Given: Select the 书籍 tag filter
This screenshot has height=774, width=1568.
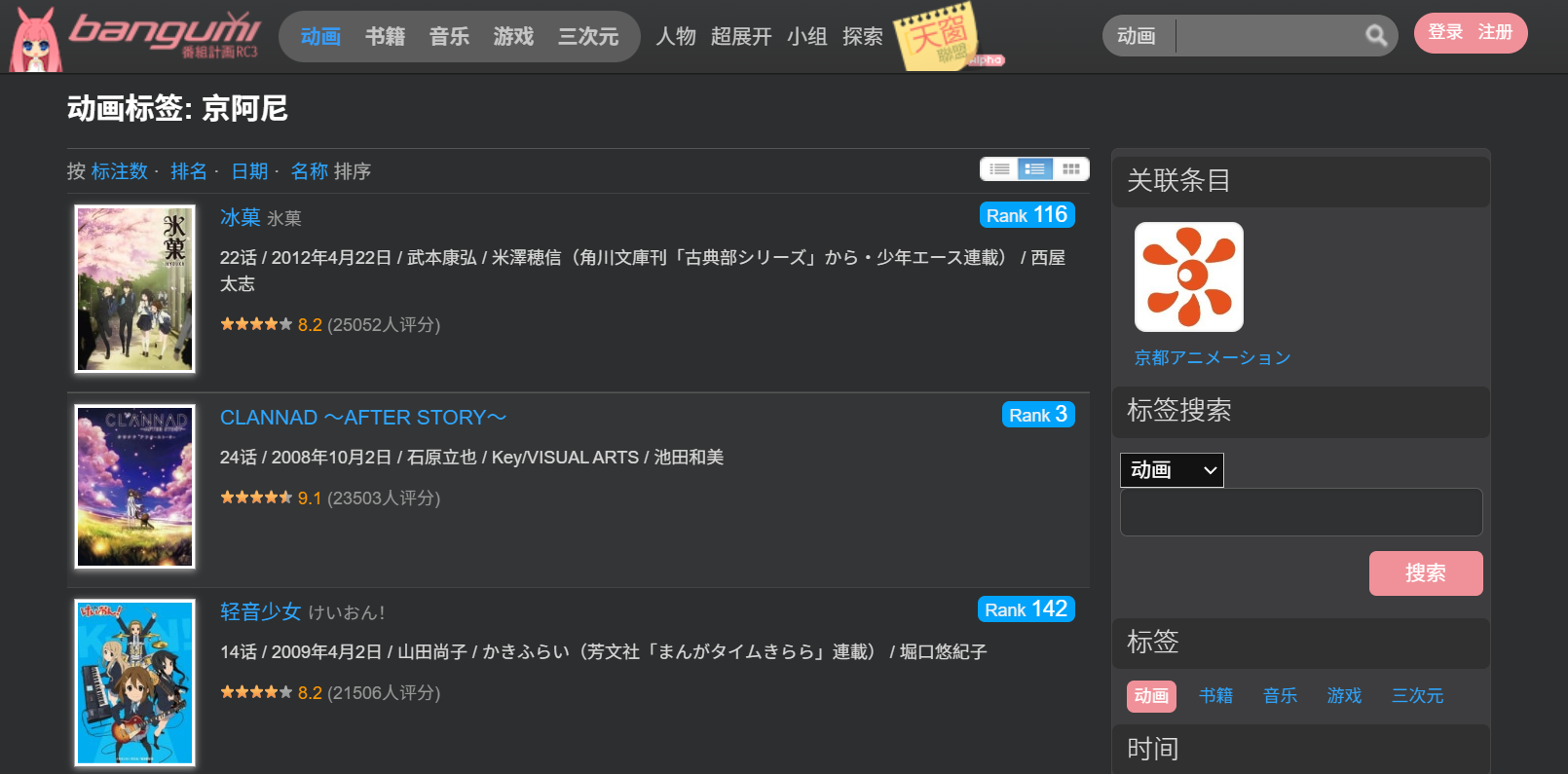Looking at the screenshot, I should 1215,696.
